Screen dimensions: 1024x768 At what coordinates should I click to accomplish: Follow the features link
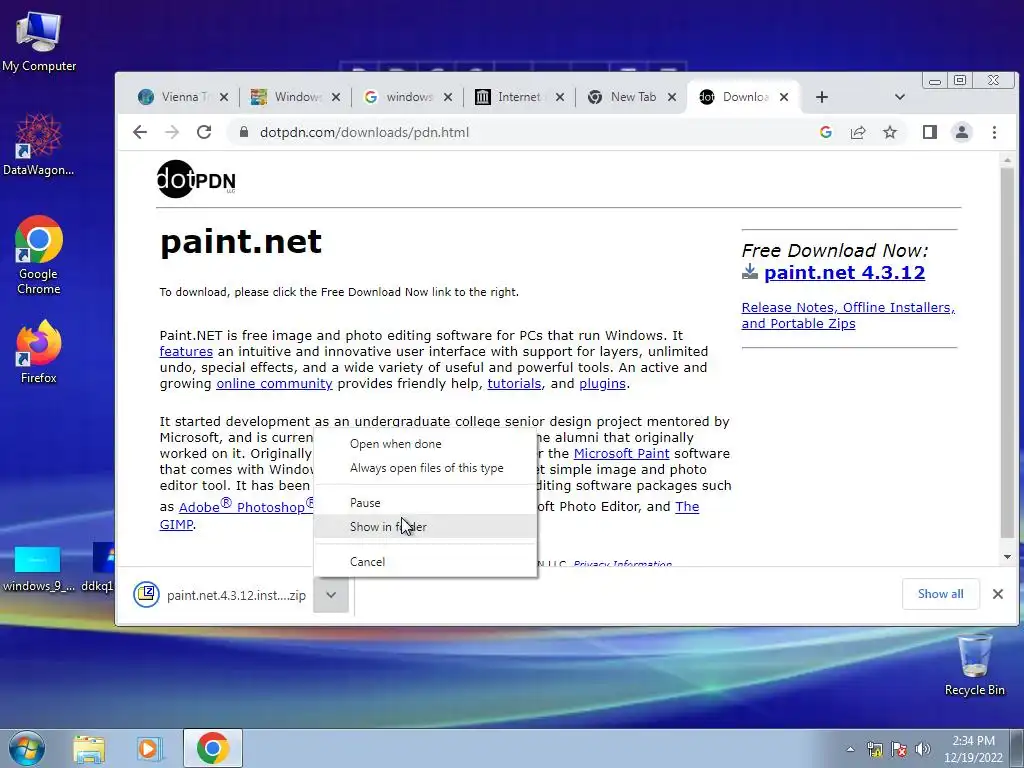click(186, 351)
